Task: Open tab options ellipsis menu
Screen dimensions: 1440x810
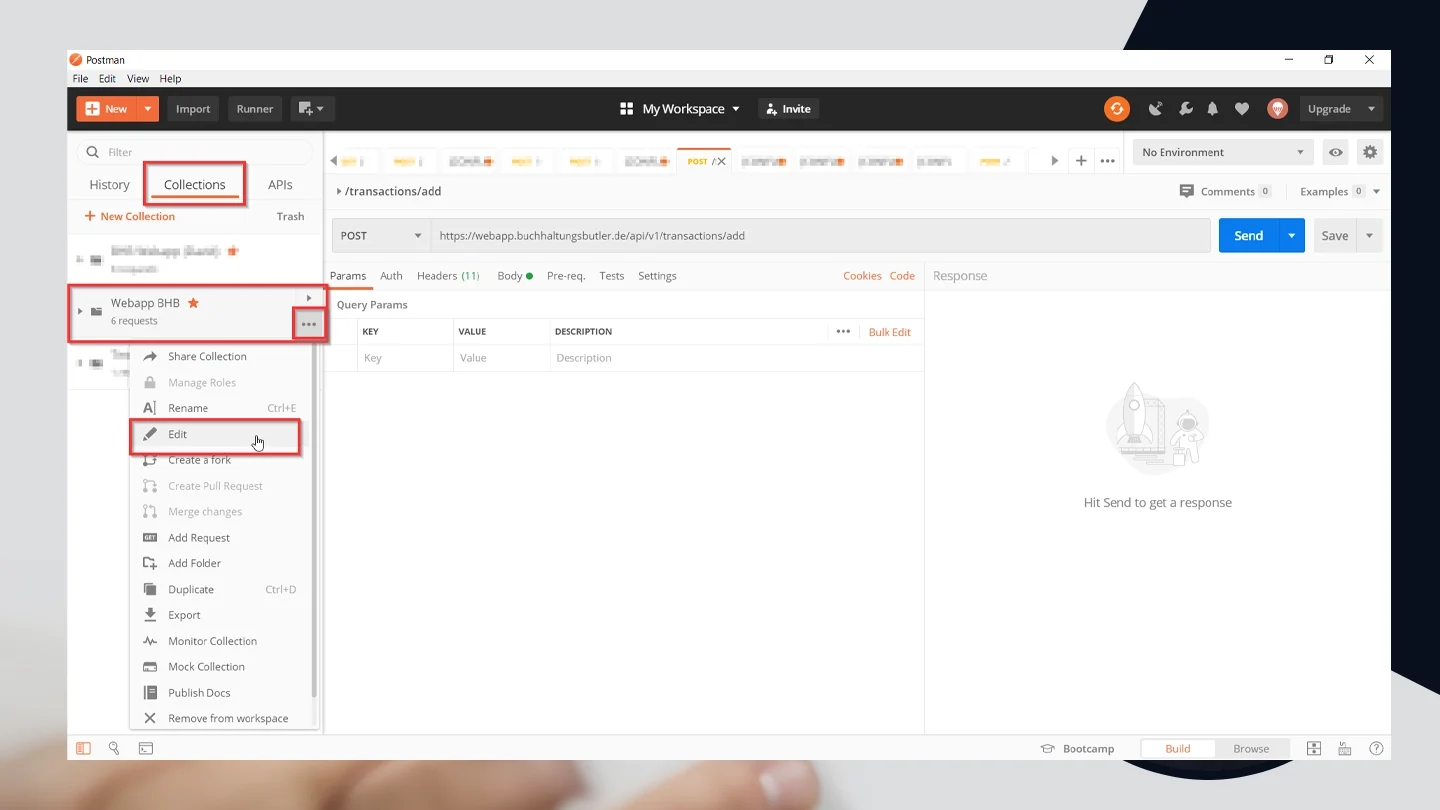Action: tap(1108, 160)
